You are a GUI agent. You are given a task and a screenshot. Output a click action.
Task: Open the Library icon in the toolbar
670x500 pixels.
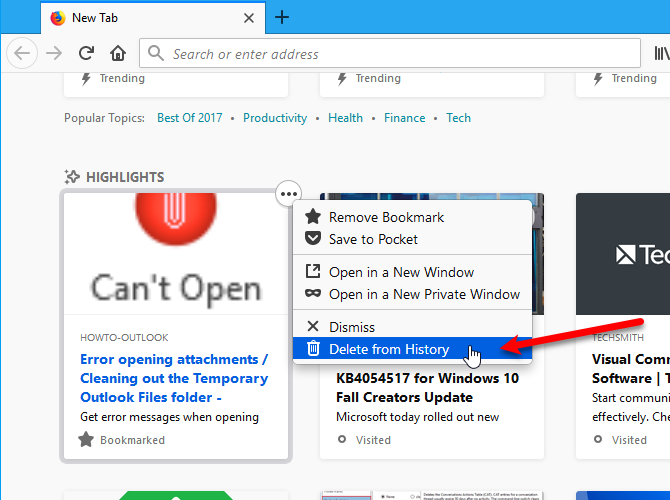click(x=661, y=53)
